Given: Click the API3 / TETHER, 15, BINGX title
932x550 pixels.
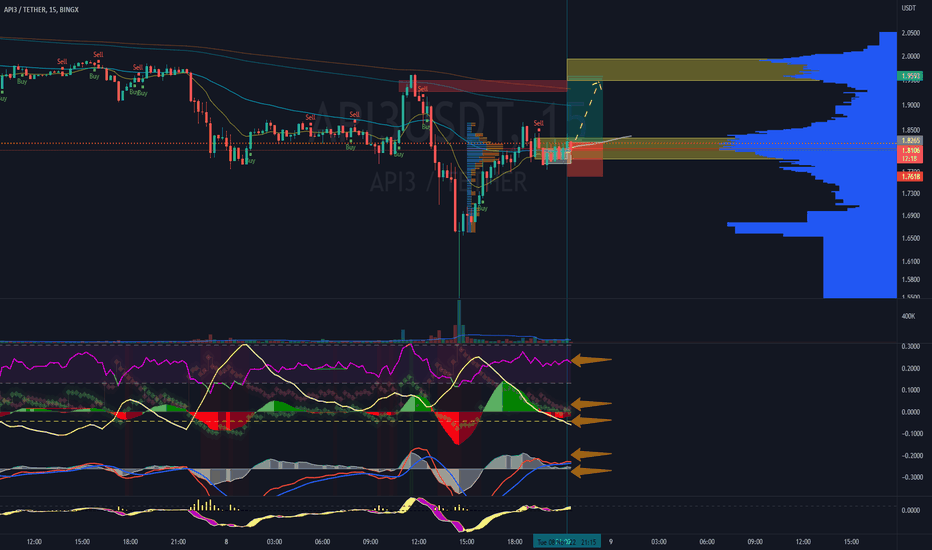Looking at the screenshot, I should [41, 10].
